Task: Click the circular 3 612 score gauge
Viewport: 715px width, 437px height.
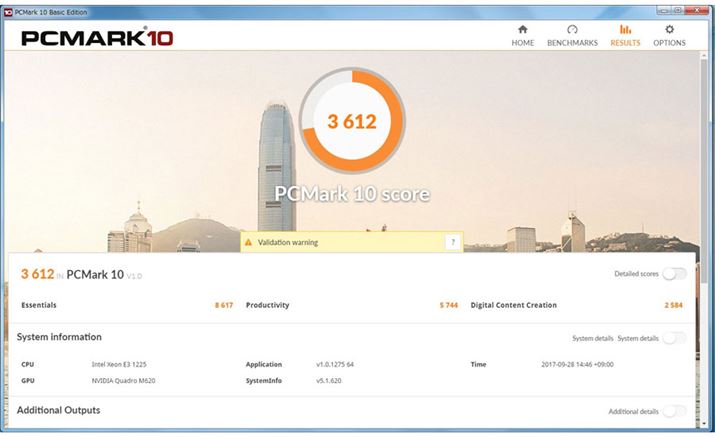Action: pyautogui.click(x=352, y=121)
